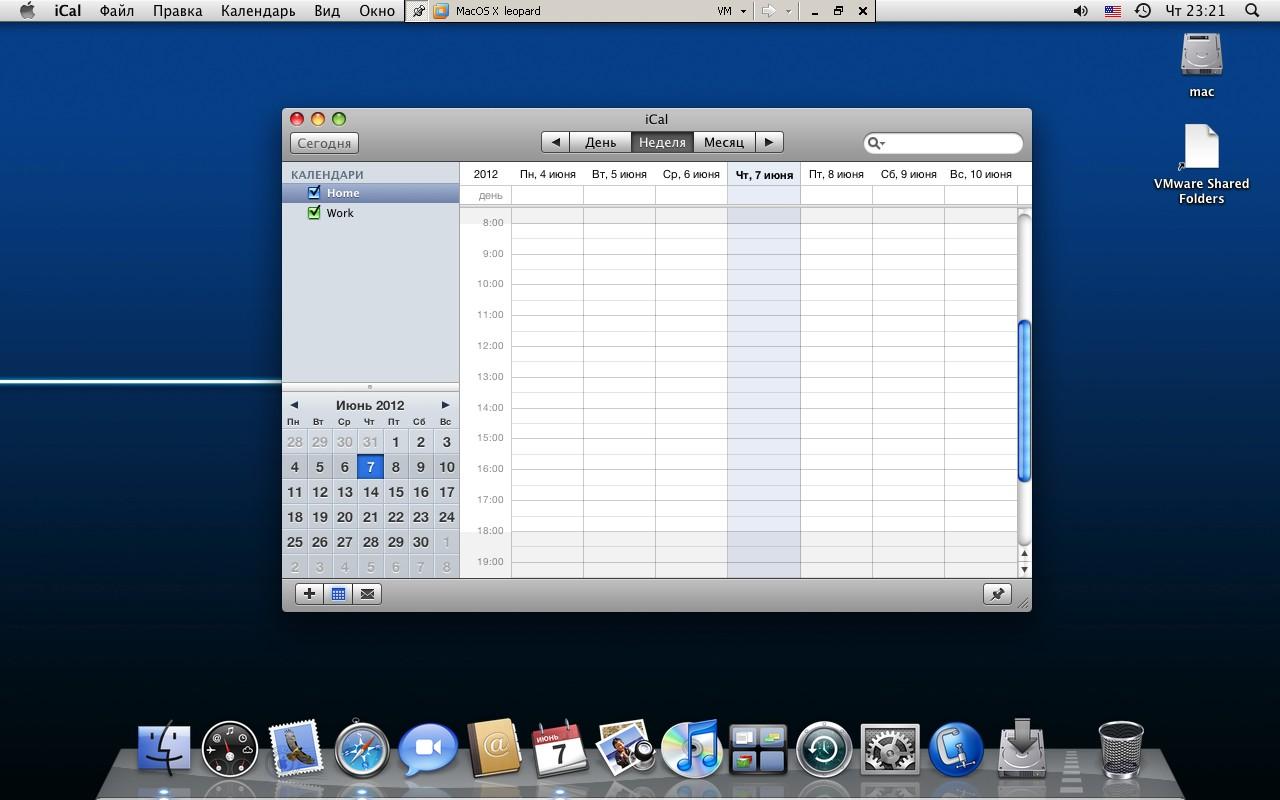Open the VM dropdown in the toolbar
Viewport: 1280px width, 800px height.
[732, 11]
